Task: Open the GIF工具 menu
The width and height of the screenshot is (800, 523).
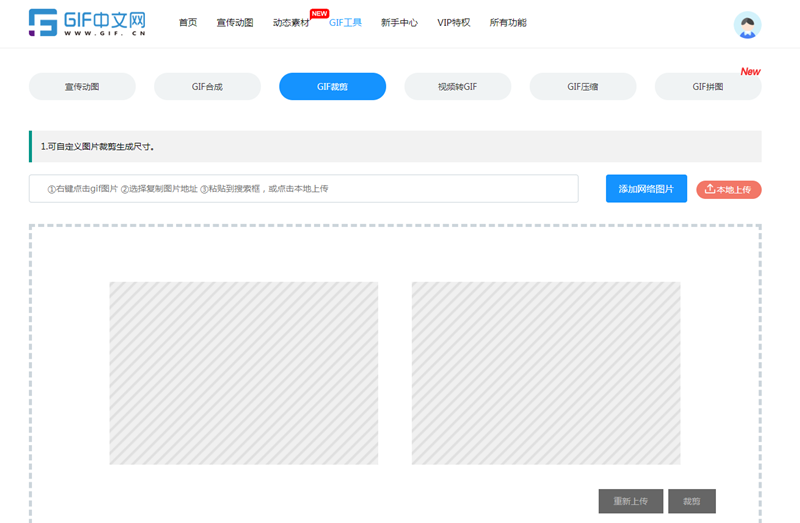Action: [x=345, y=23]
